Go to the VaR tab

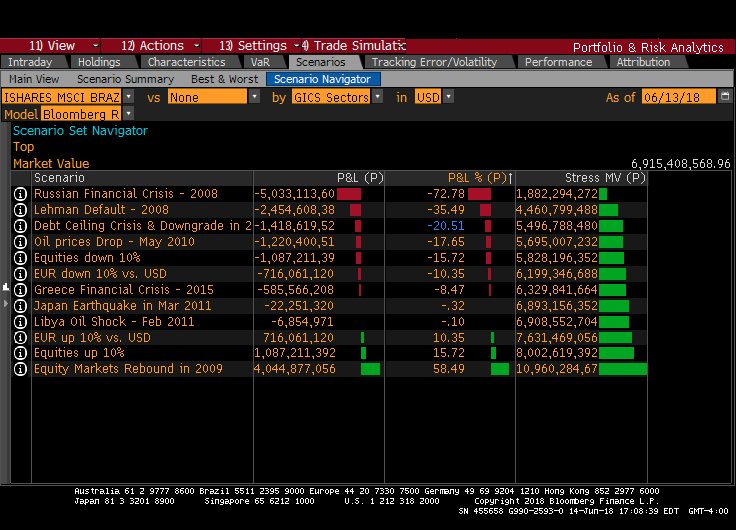click(x=260, y=62)
